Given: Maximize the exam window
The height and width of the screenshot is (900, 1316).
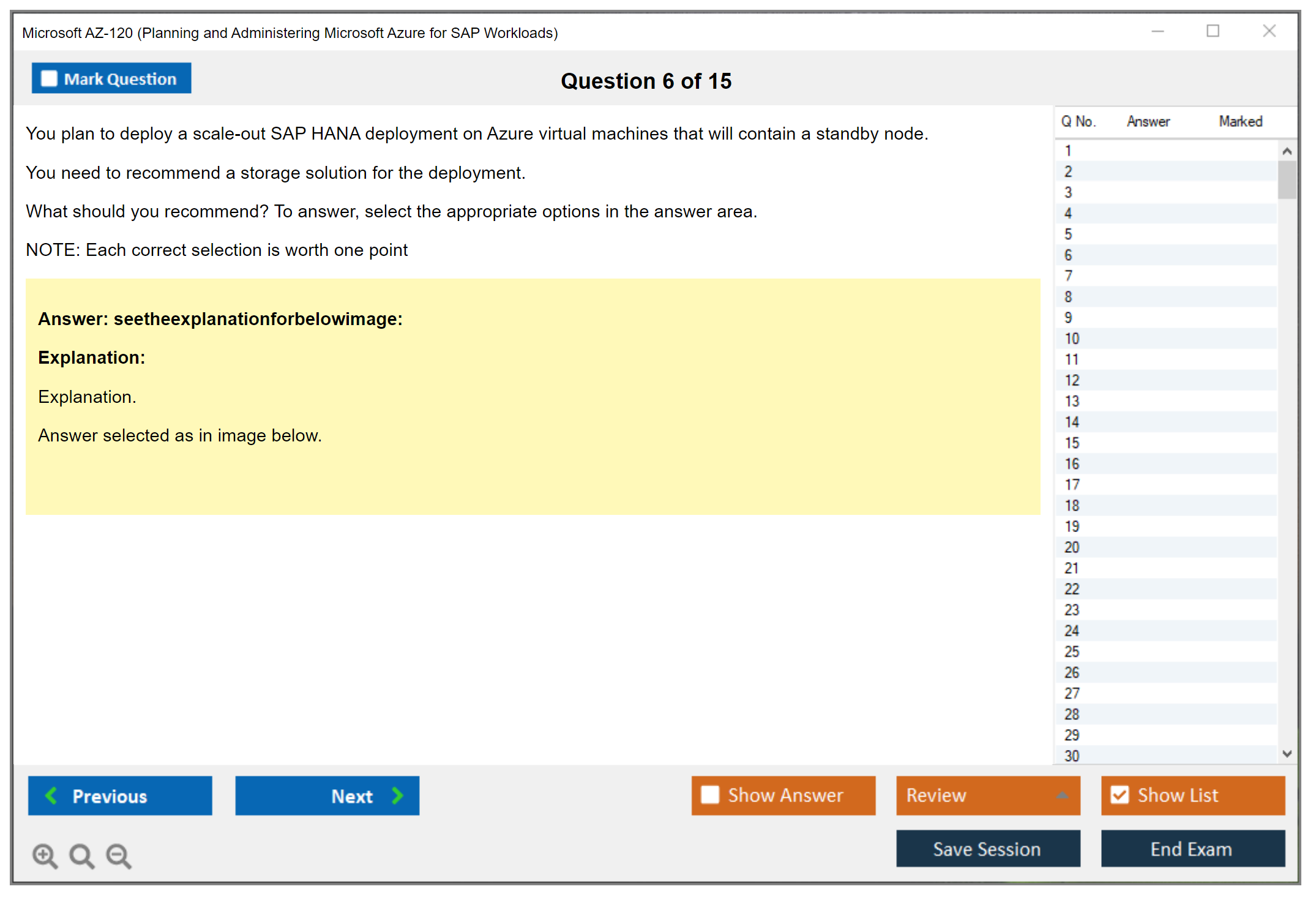Looking at the screenshot, I should click(x=1213, y=31).
